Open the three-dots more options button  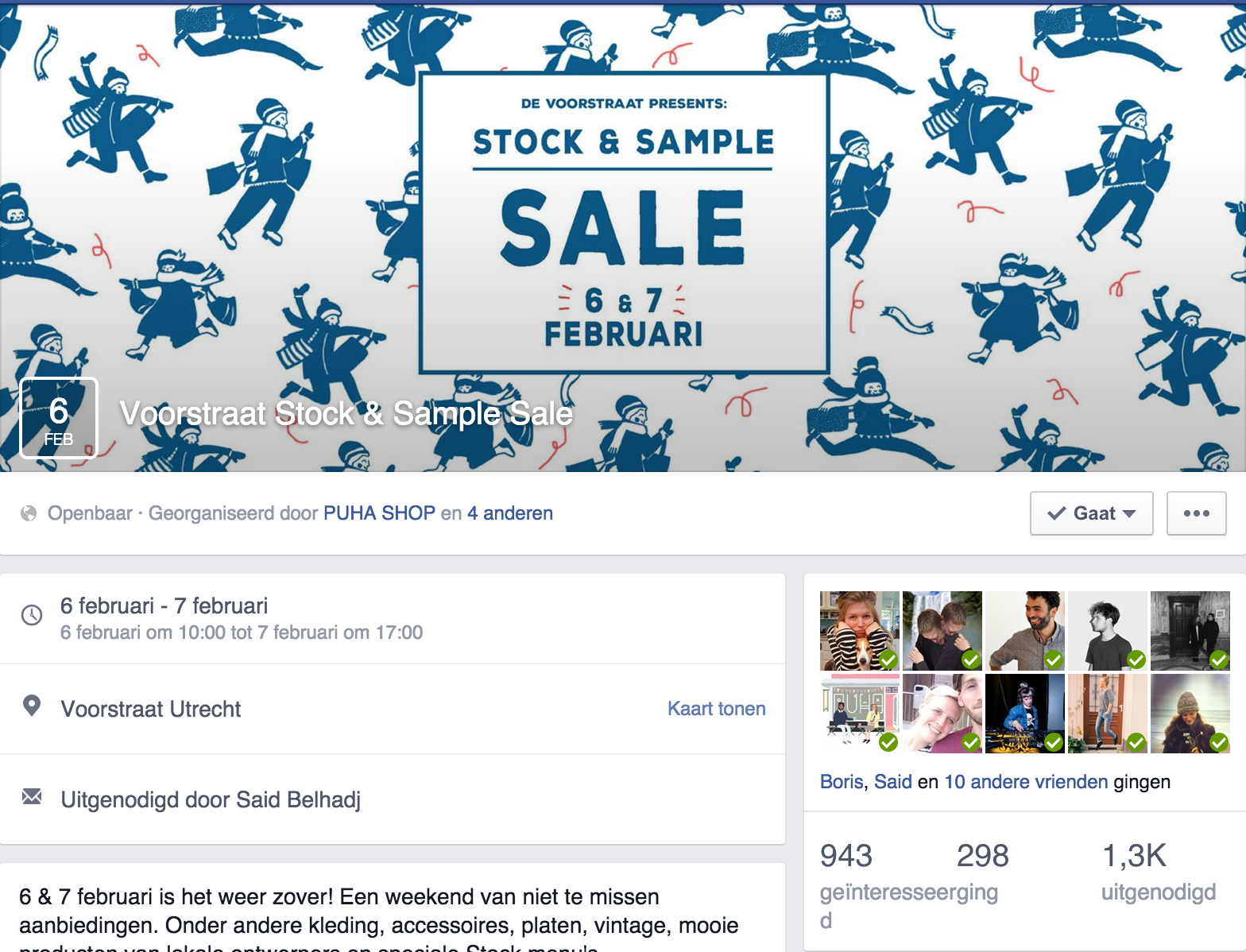coord(1196,513)
